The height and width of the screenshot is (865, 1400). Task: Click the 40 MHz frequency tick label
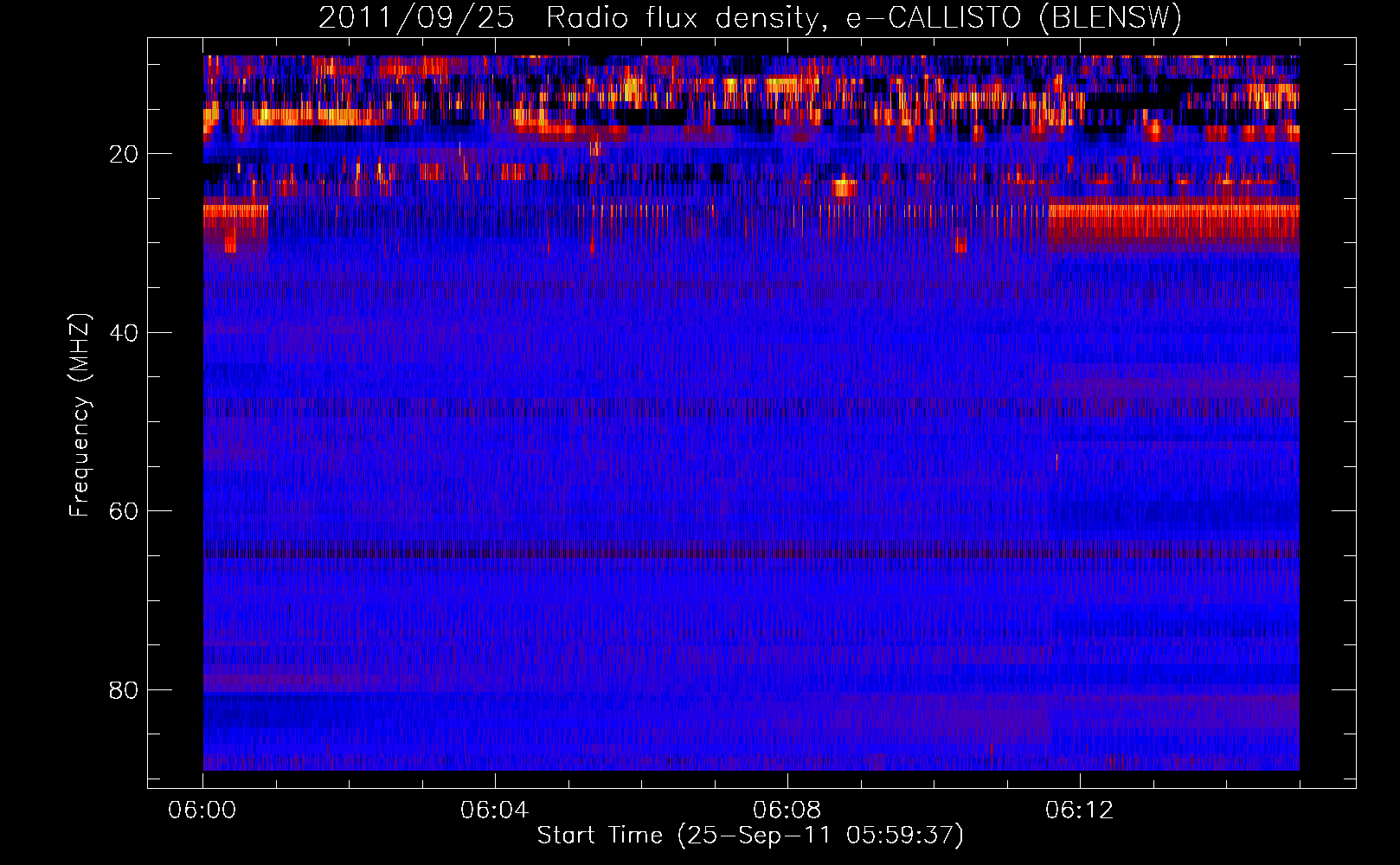tap(124, 333)
